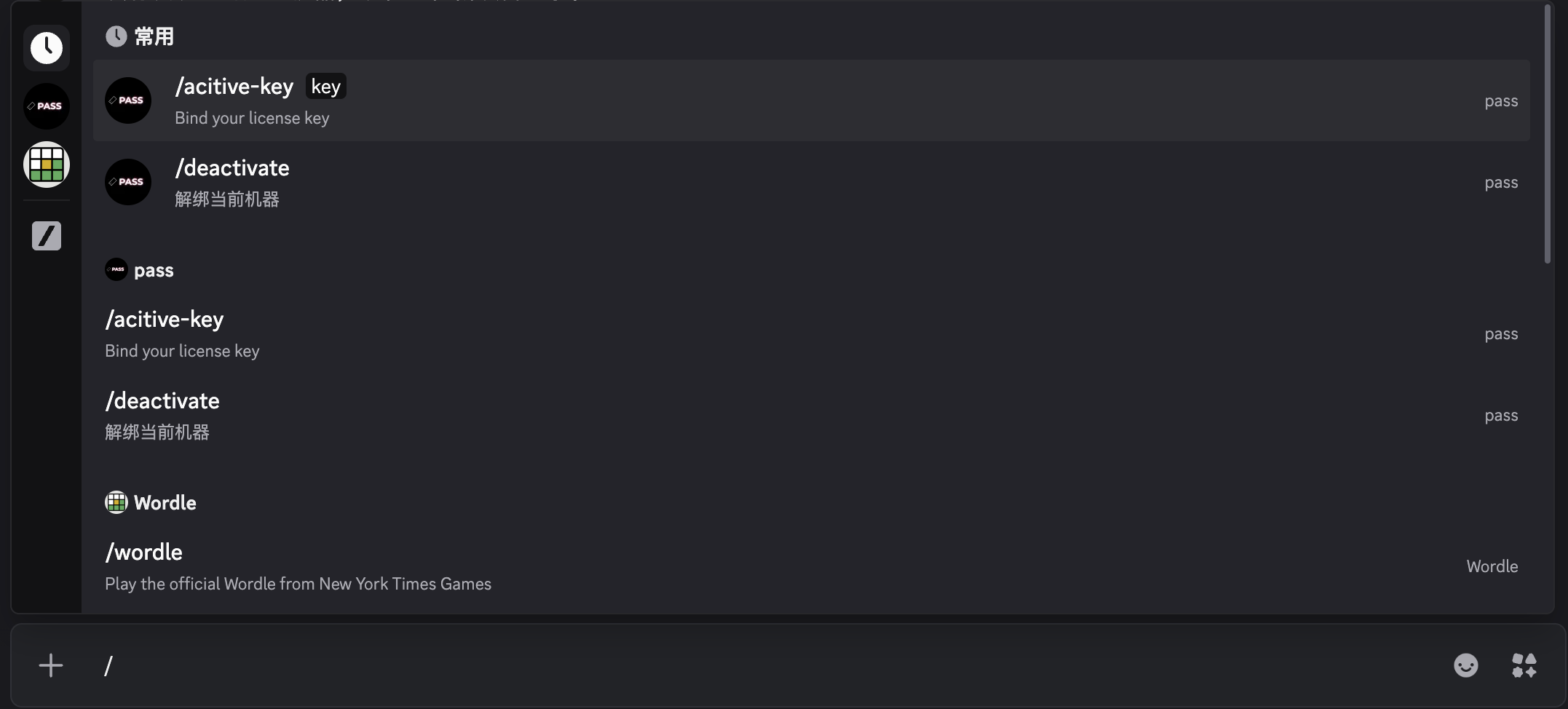The height and width of the screenshot is (709, 1568).
Task: Select the Wordle app icon in sidebar
Action: click(47, 165)
